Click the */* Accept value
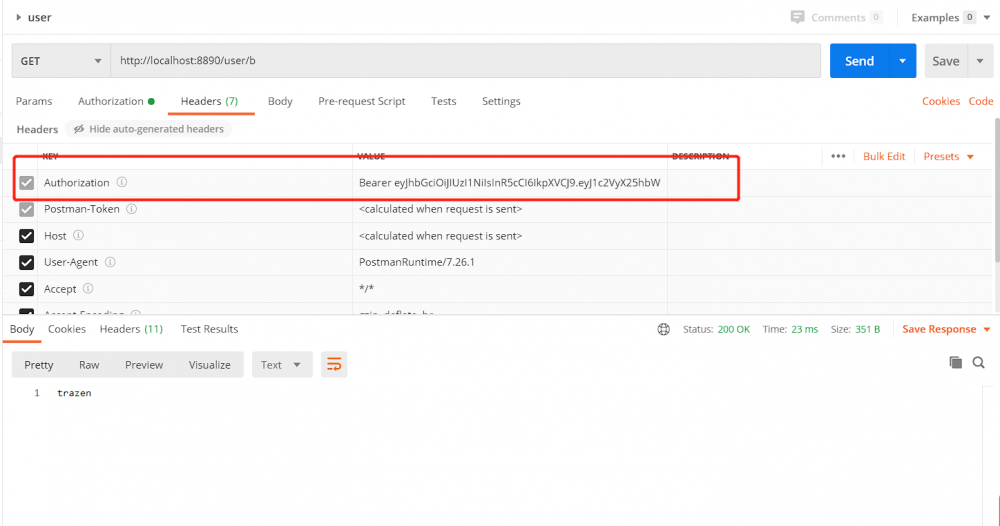This screenshot has width=1000, height=526. 366,289
